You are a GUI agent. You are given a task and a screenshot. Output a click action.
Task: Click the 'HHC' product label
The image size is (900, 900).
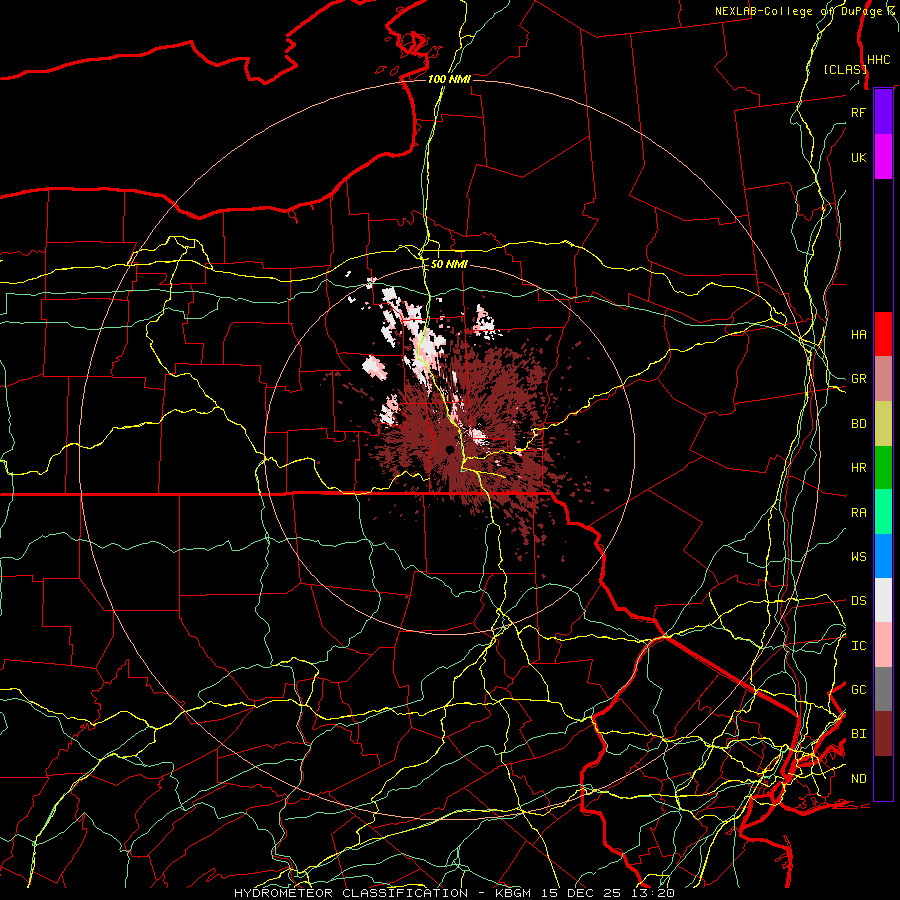878,60
